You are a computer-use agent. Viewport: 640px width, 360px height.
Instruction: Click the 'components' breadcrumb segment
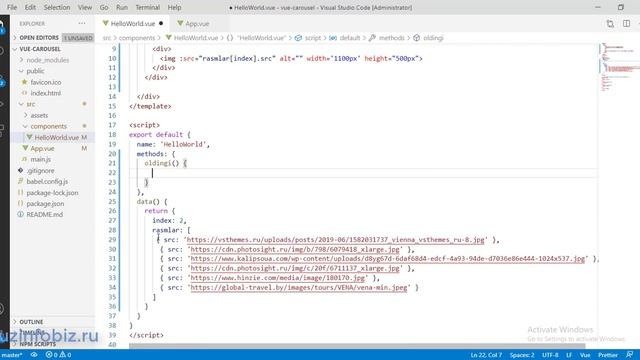coord(137,38)
